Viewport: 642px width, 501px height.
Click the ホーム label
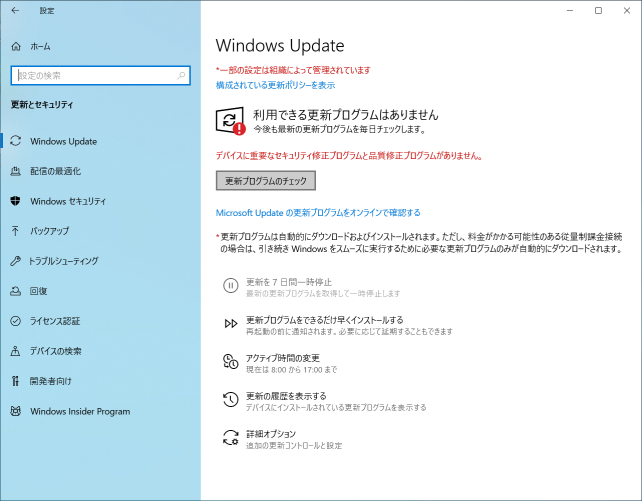coord(40,47)
